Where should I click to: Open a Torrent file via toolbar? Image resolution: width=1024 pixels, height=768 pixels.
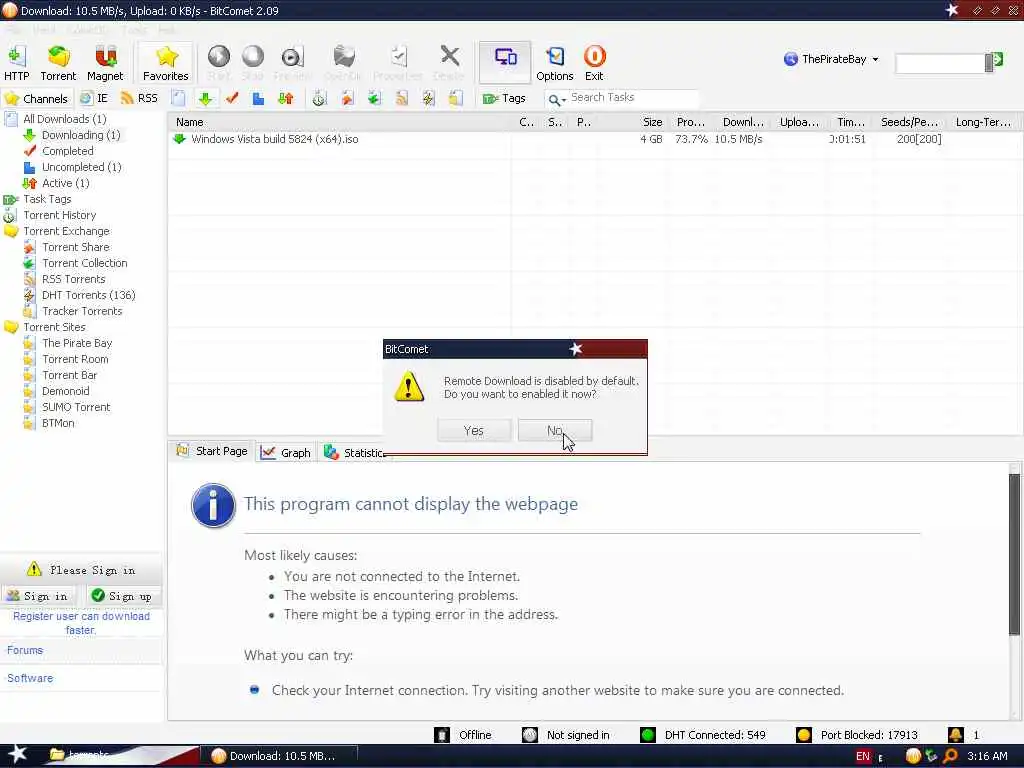(x=58, y=63)
